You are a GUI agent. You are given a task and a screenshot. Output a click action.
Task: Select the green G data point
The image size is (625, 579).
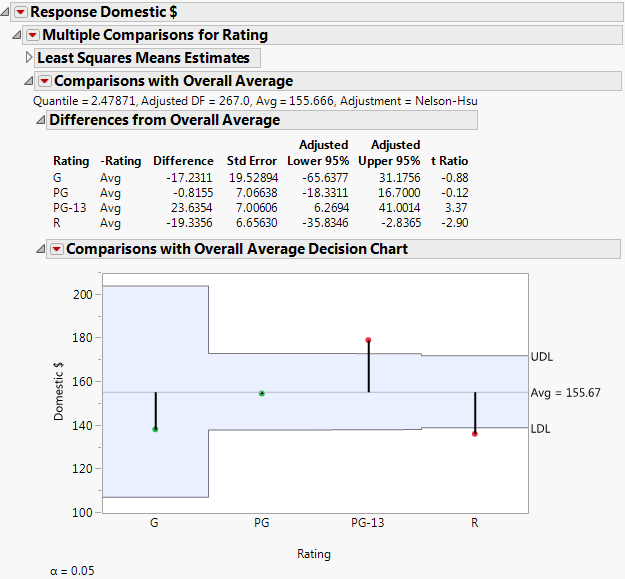pos(155,429)
